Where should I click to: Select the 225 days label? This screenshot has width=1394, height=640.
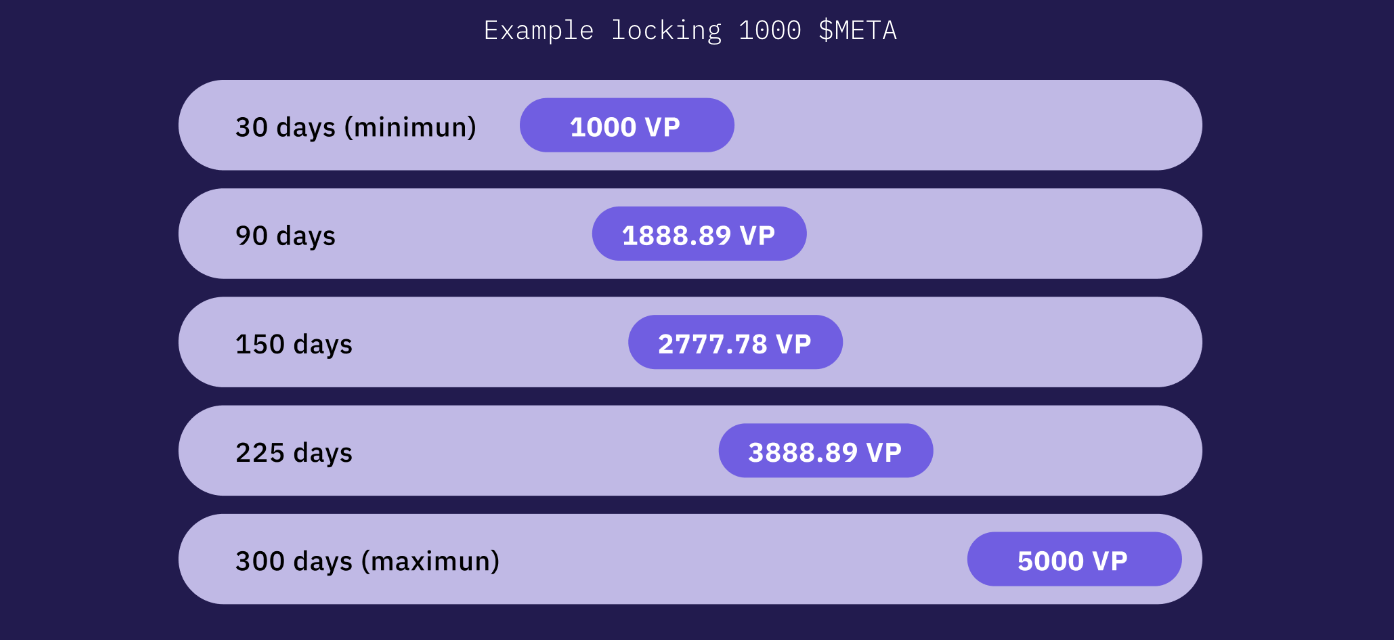tap(294, 452)
